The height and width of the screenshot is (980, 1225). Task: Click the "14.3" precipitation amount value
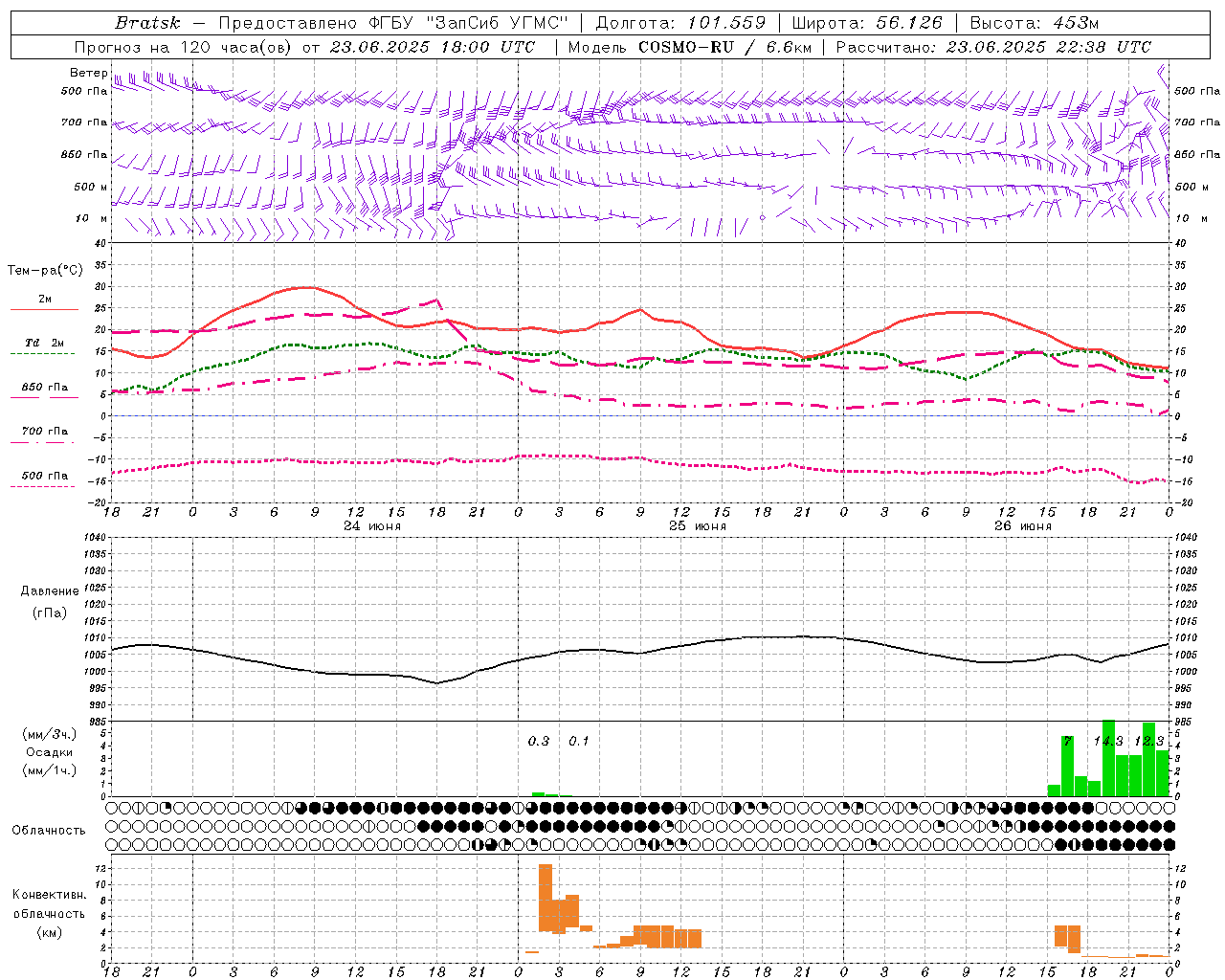click(1108, 741)
